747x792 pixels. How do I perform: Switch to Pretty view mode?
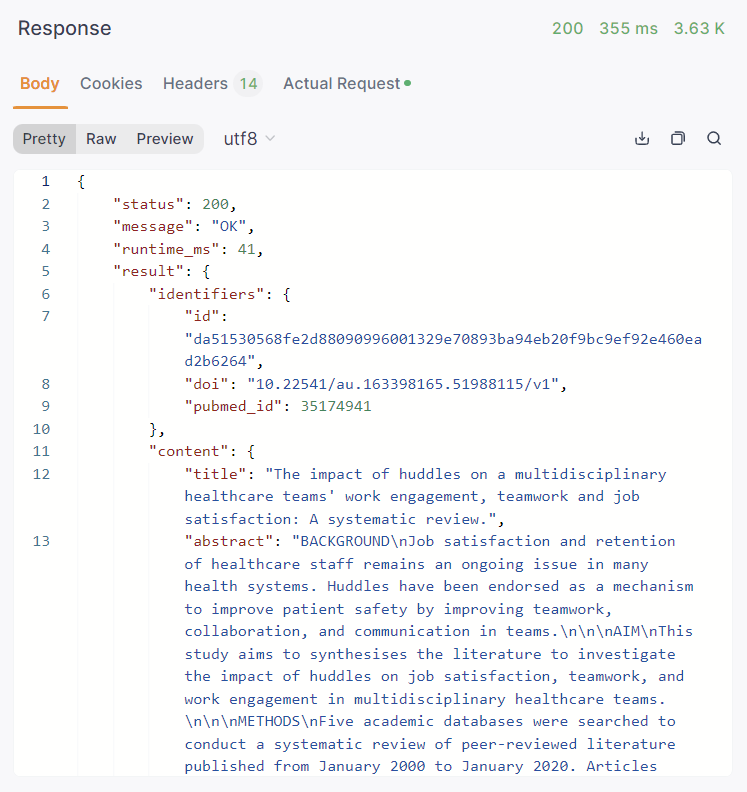[x=44, y=139]
